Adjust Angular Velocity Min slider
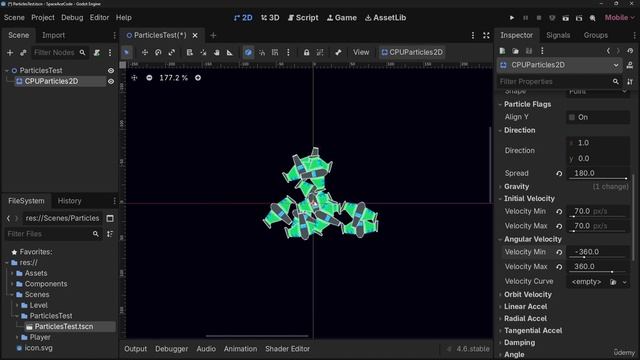Image resolution: width=640 pixels, height=360 pixels. point(598,257)
